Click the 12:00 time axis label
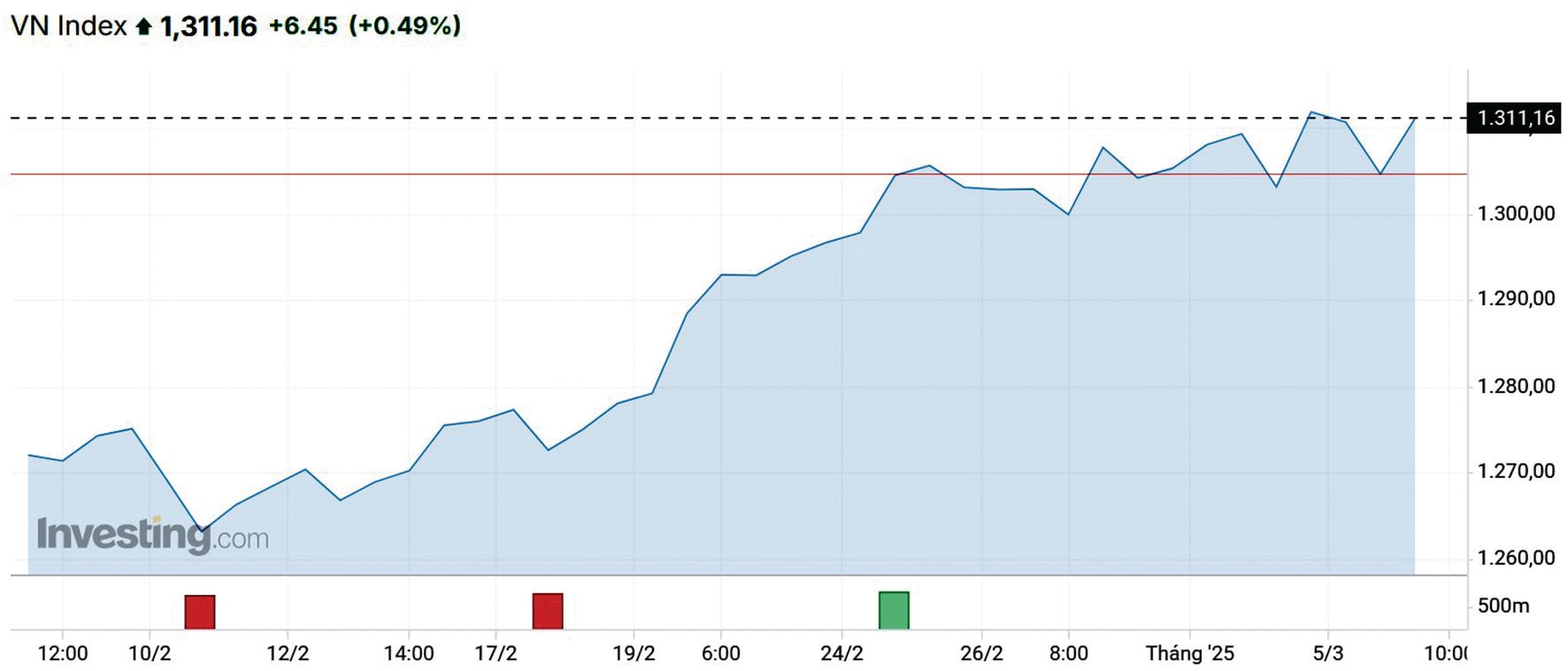Screen dimensions: 1568x671 (x=63, y=653)
